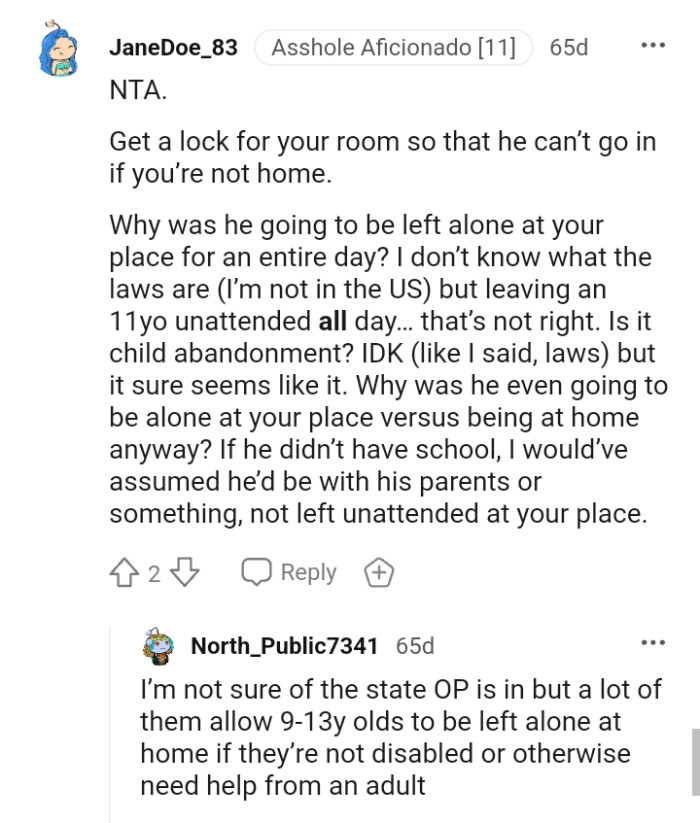Image resolution: width=700 pixels, height=823 pixels.
Task: Click North_Public7341's profile avatar
Action: (x=158, y=646)
